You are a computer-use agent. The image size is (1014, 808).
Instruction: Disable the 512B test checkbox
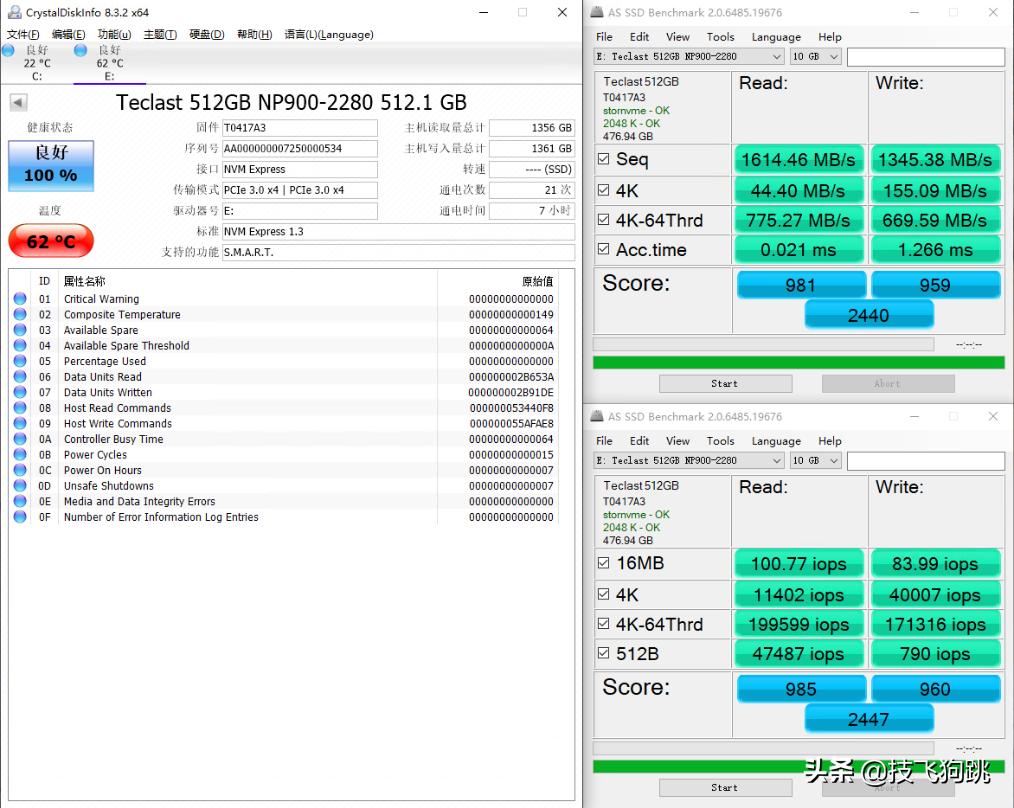click(603, 654)
